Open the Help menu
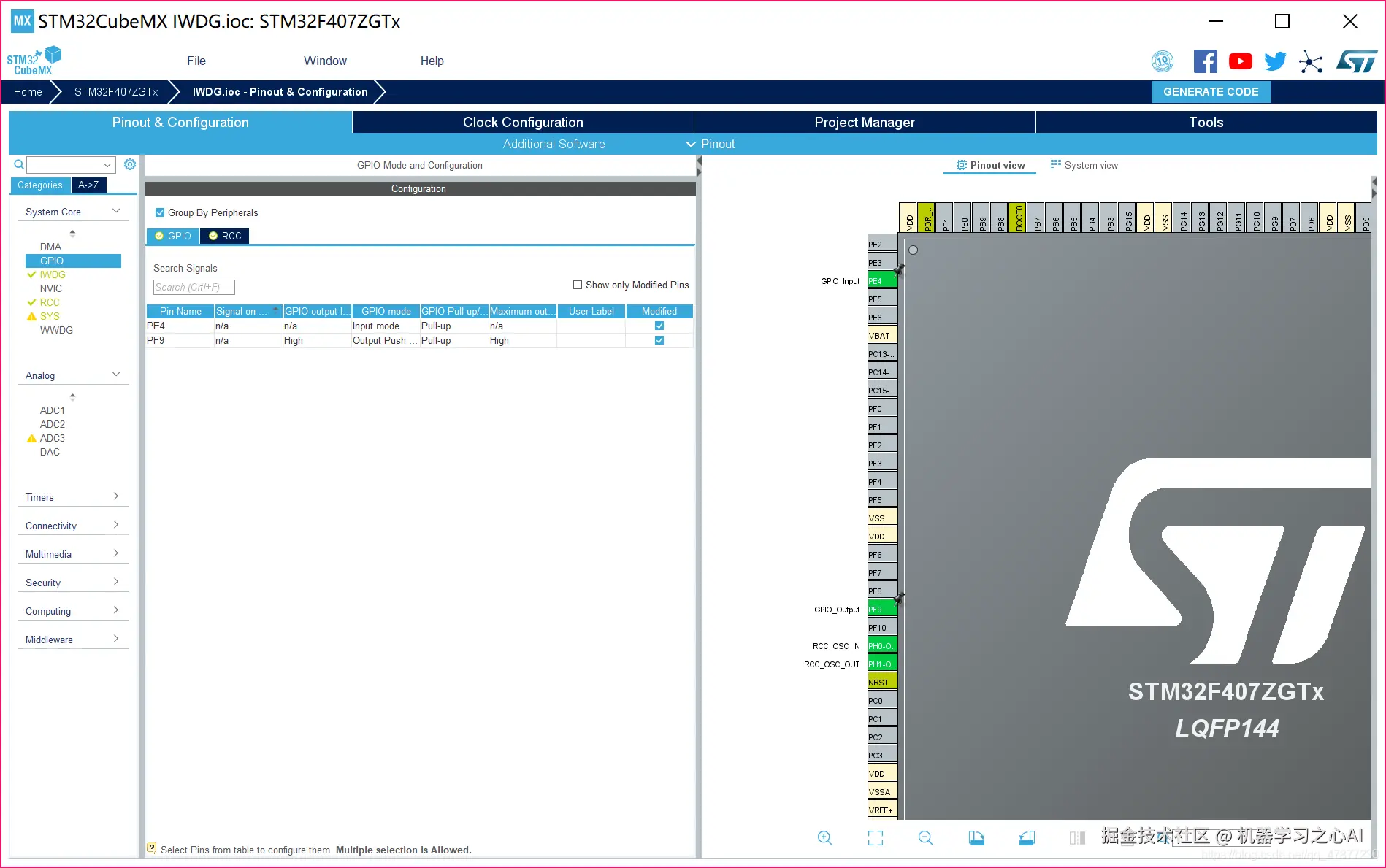Viewport: 1386px width, 868px height. click(432, 61)
